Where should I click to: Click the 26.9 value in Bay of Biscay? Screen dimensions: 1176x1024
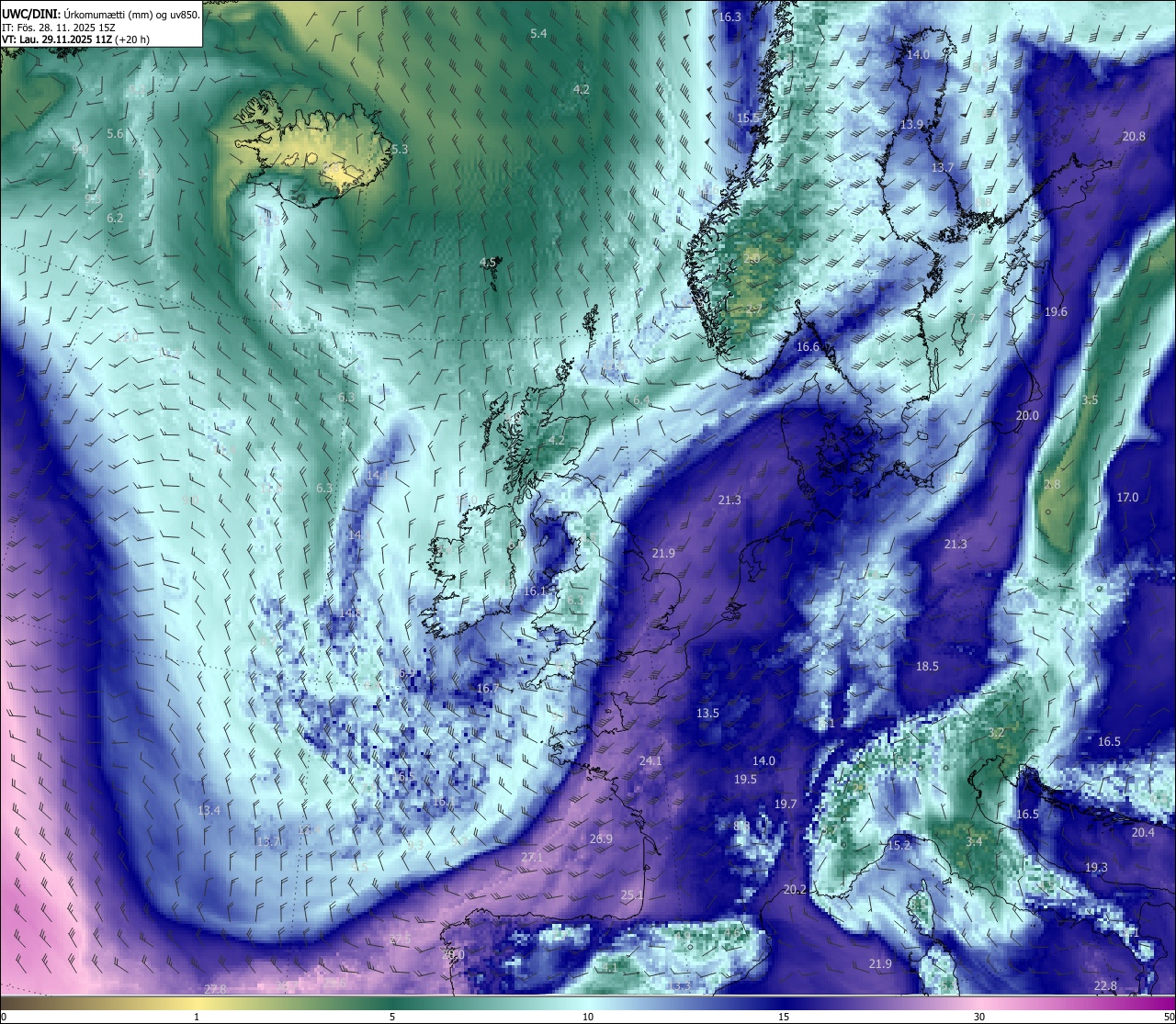(x=601, y=838)
